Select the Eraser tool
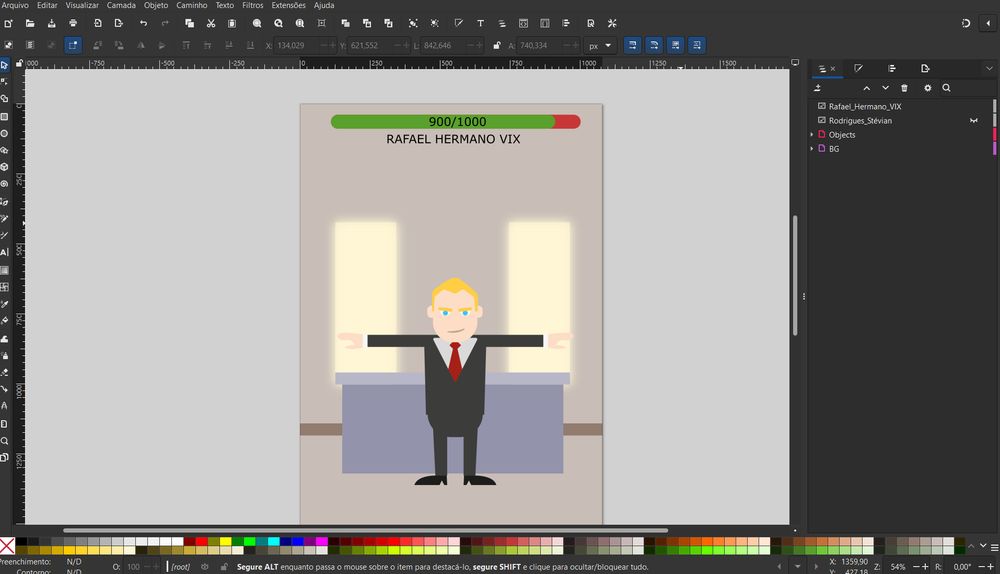This screenshot has width=1000, height=574. point(4,372)
